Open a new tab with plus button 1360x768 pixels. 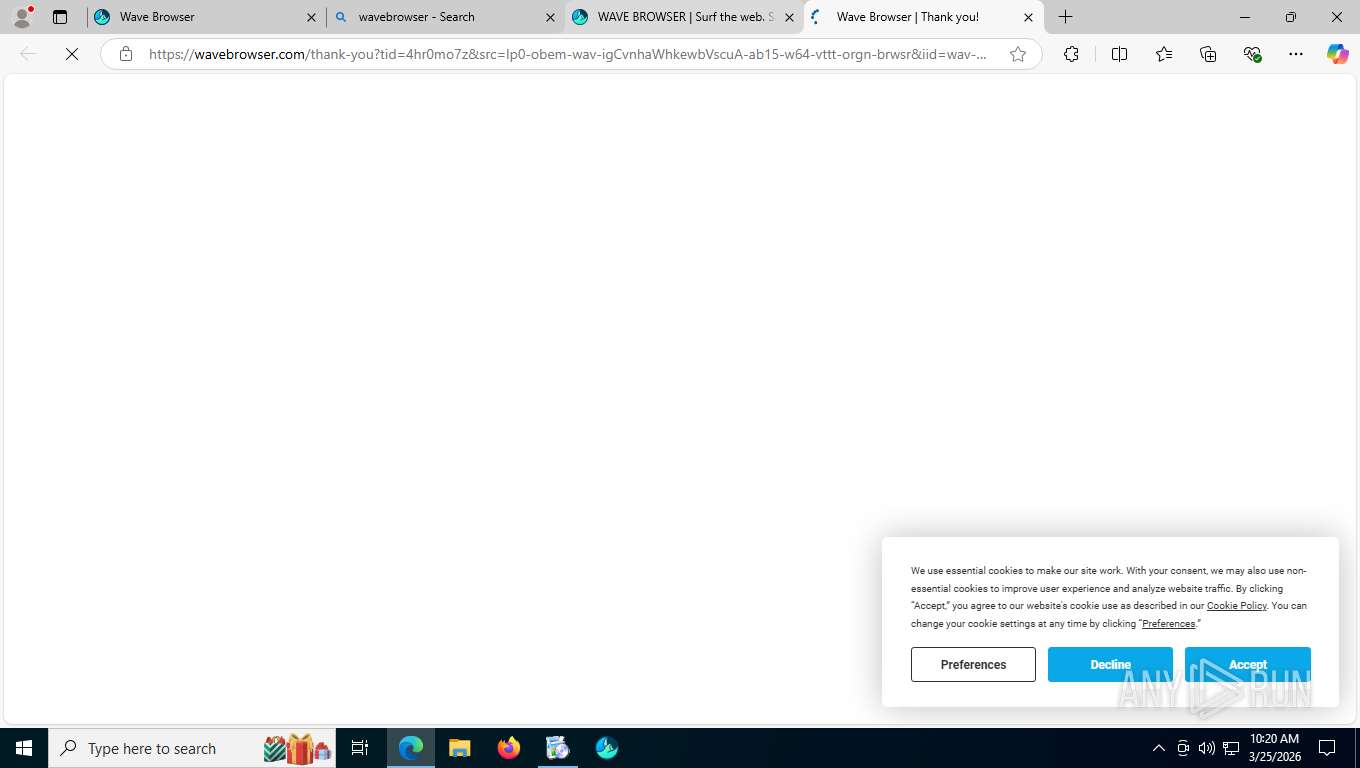[1066, 17]
